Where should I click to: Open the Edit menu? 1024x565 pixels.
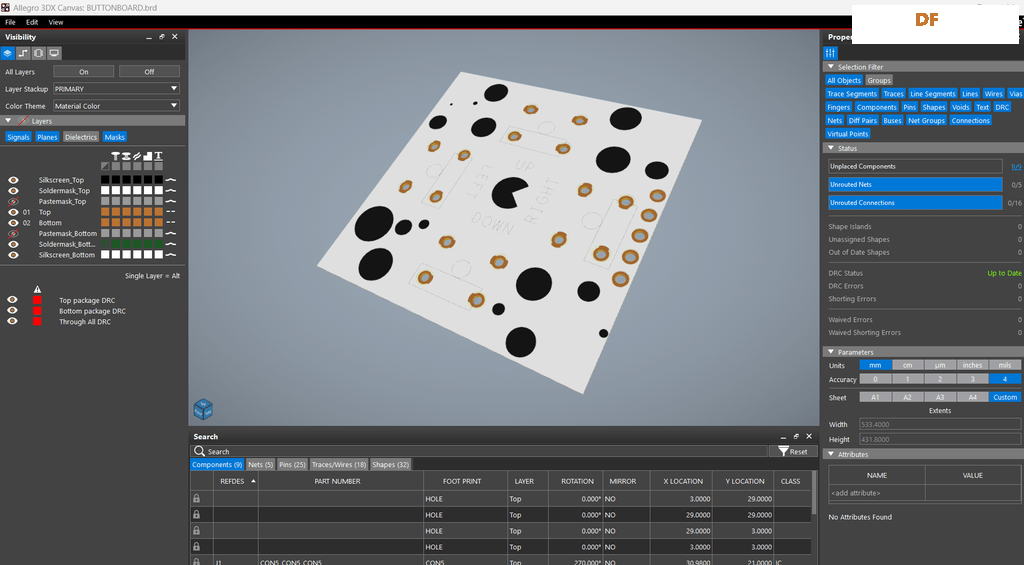tap(32, 22)
